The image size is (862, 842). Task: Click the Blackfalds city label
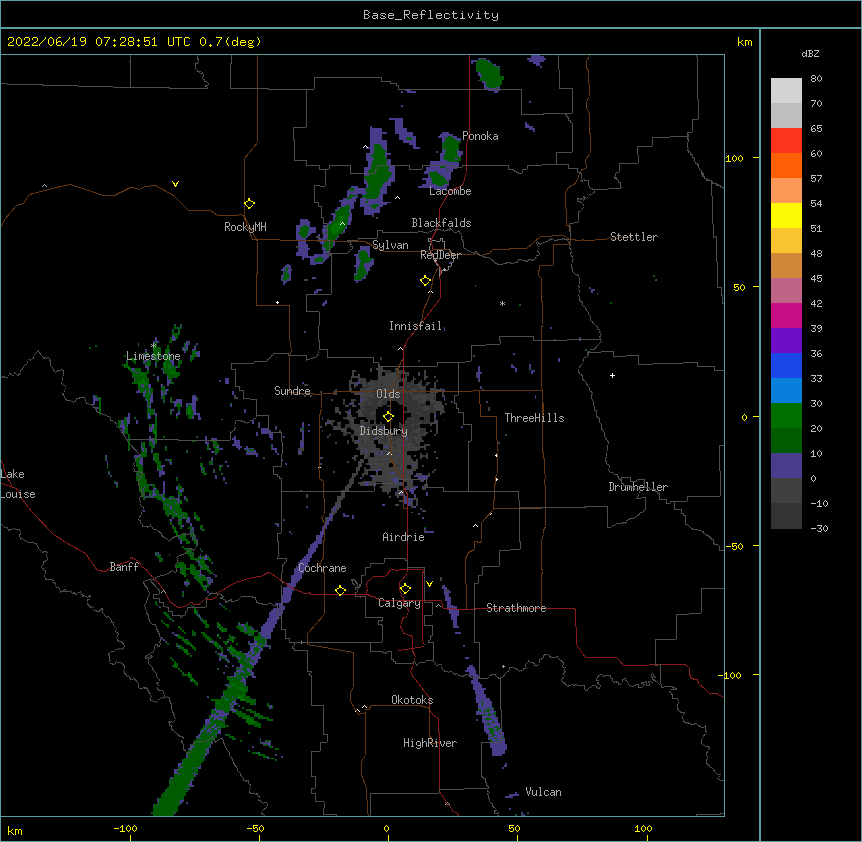[441, 223]
